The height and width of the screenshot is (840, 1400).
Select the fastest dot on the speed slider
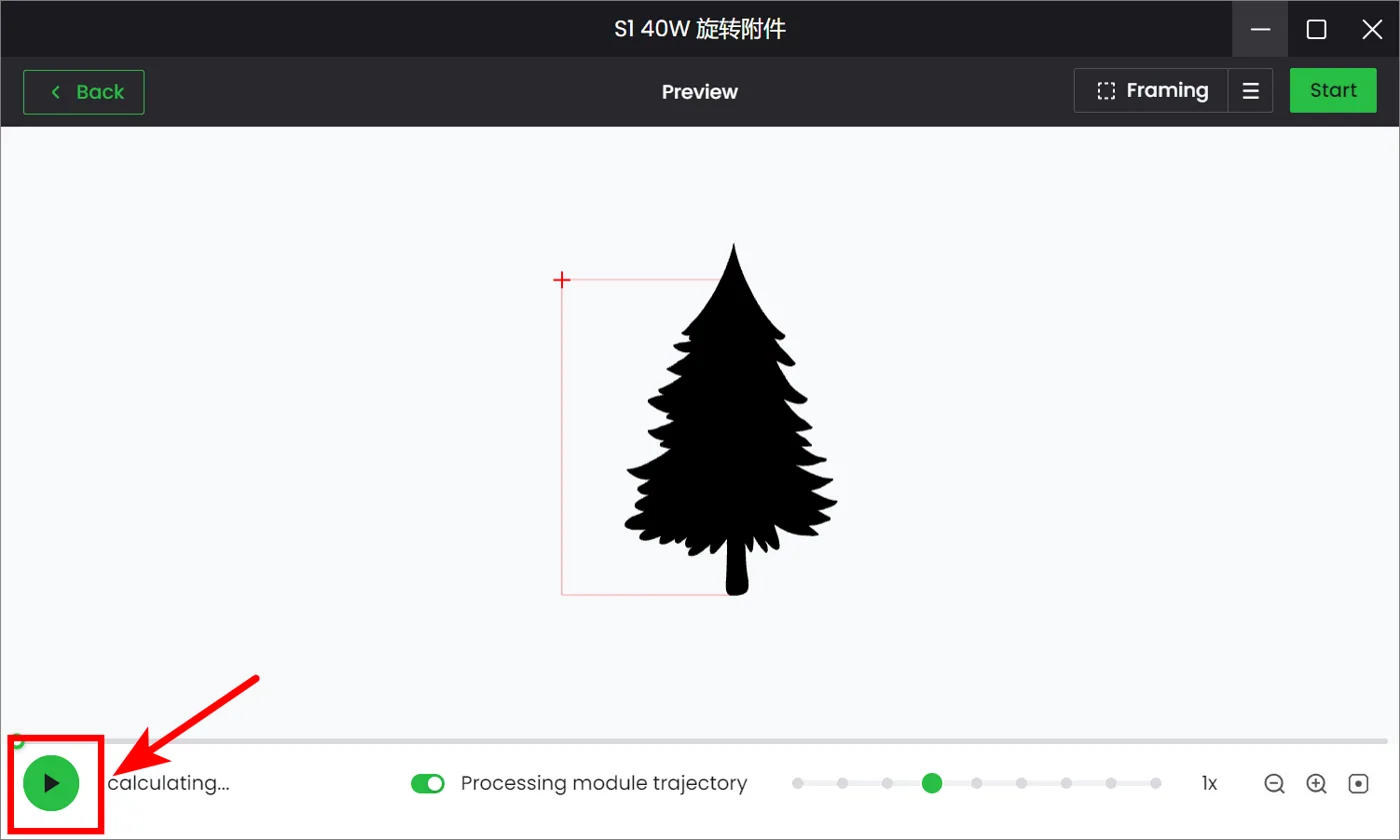point(1156,784)
